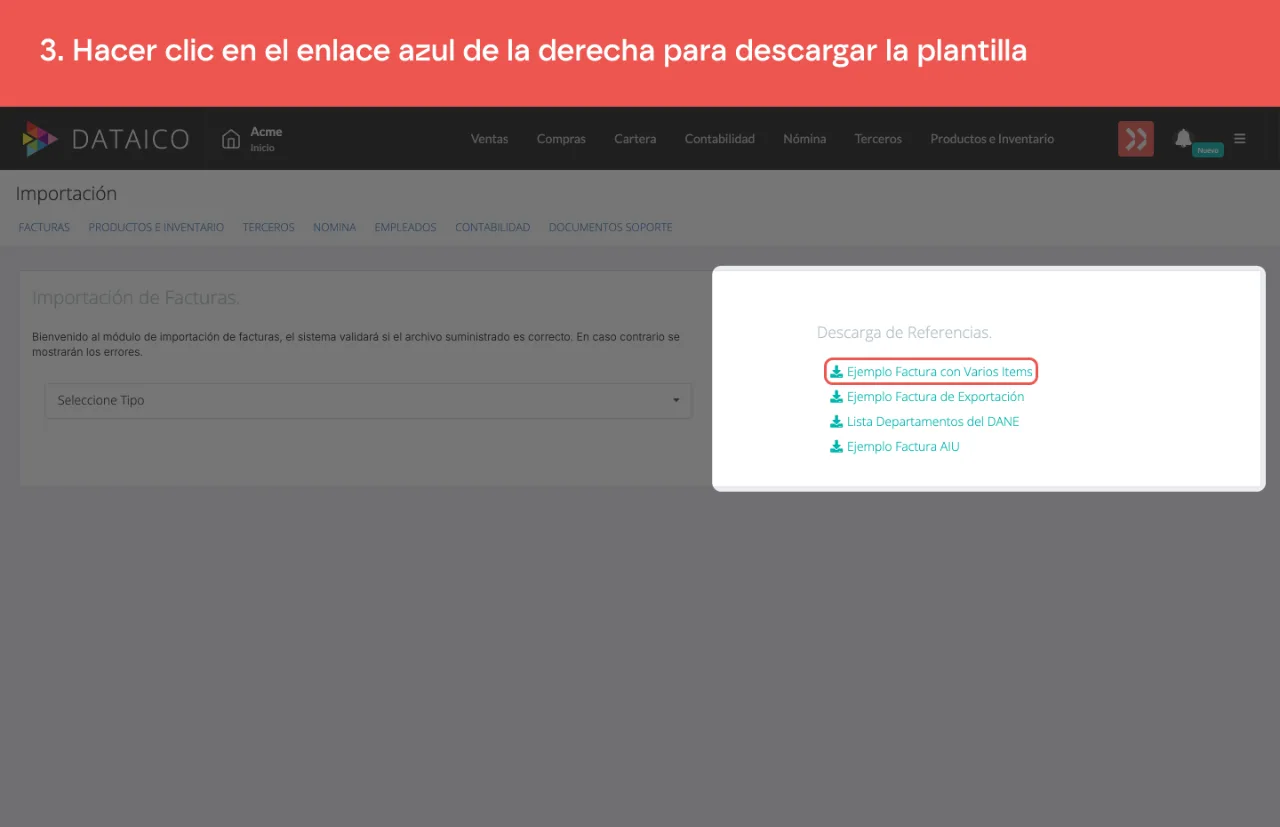Switch to the EMPLEADOS tab
The height and width of the screenshot is (827, 1280).
coord(405,228)
